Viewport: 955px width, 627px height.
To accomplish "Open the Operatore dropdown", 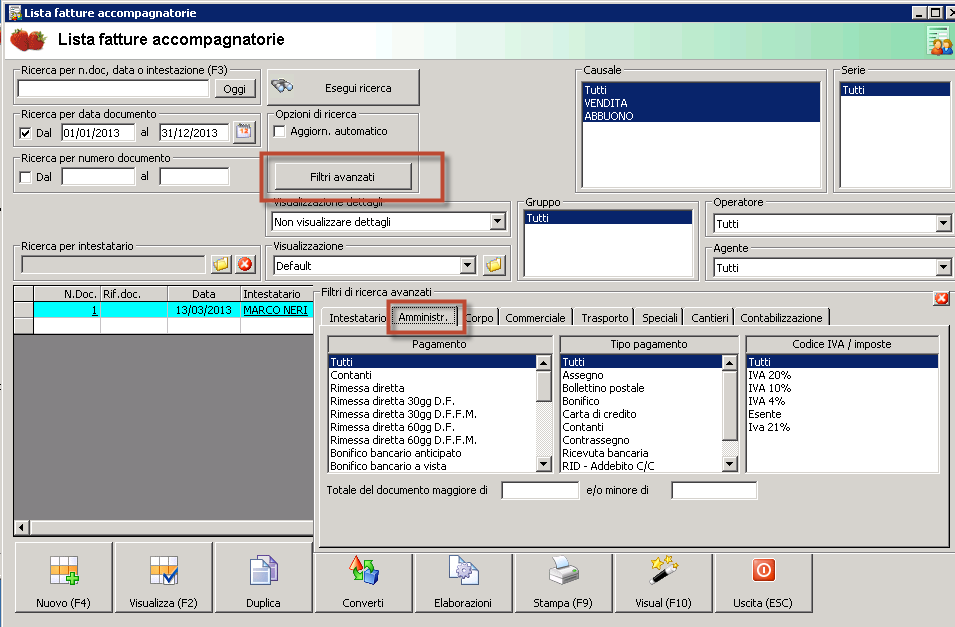I will coord(943,224).
